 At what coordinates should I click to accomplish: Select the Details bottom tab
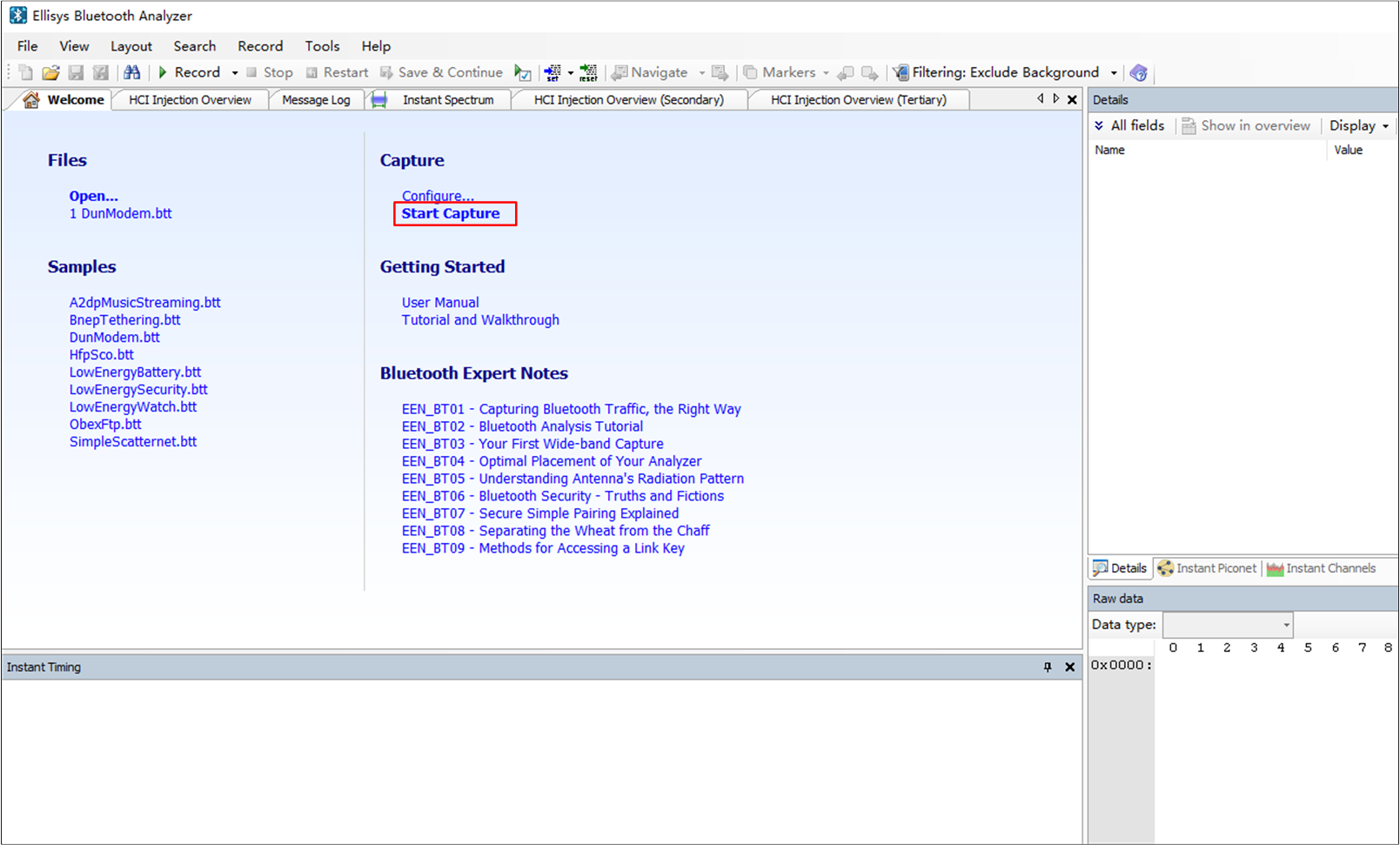tap(1121, 568)
